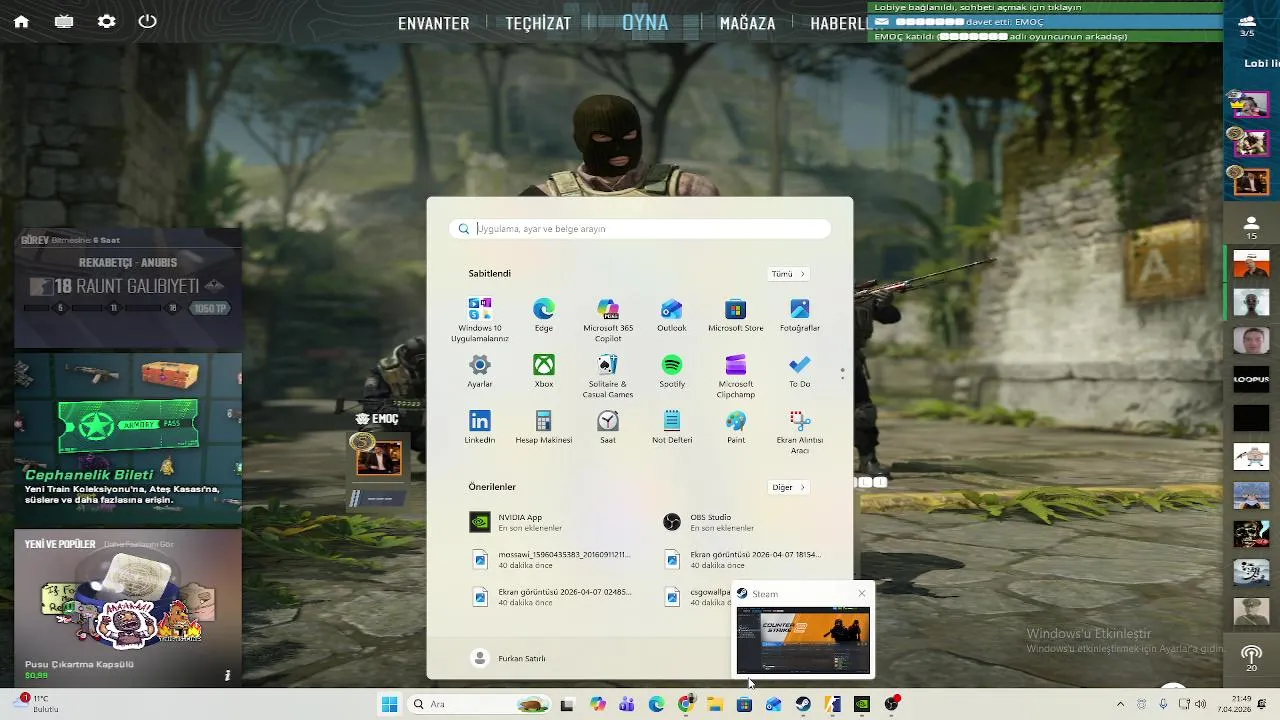The height and width of the screenshot is (720, 1280).
Task: Go to CS2 home screen icon
Action: pos(21,21)
